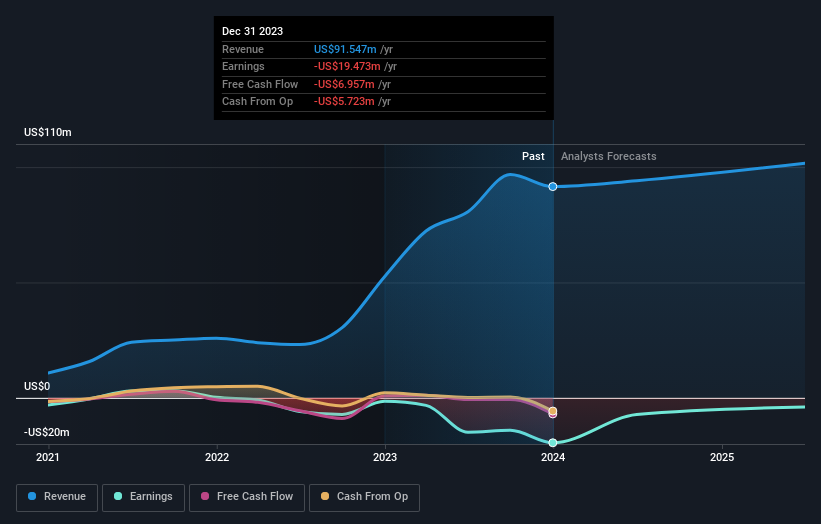Click the blue Revenue legend dot
The width and height of the screenshot is (821, 524).
32,496
